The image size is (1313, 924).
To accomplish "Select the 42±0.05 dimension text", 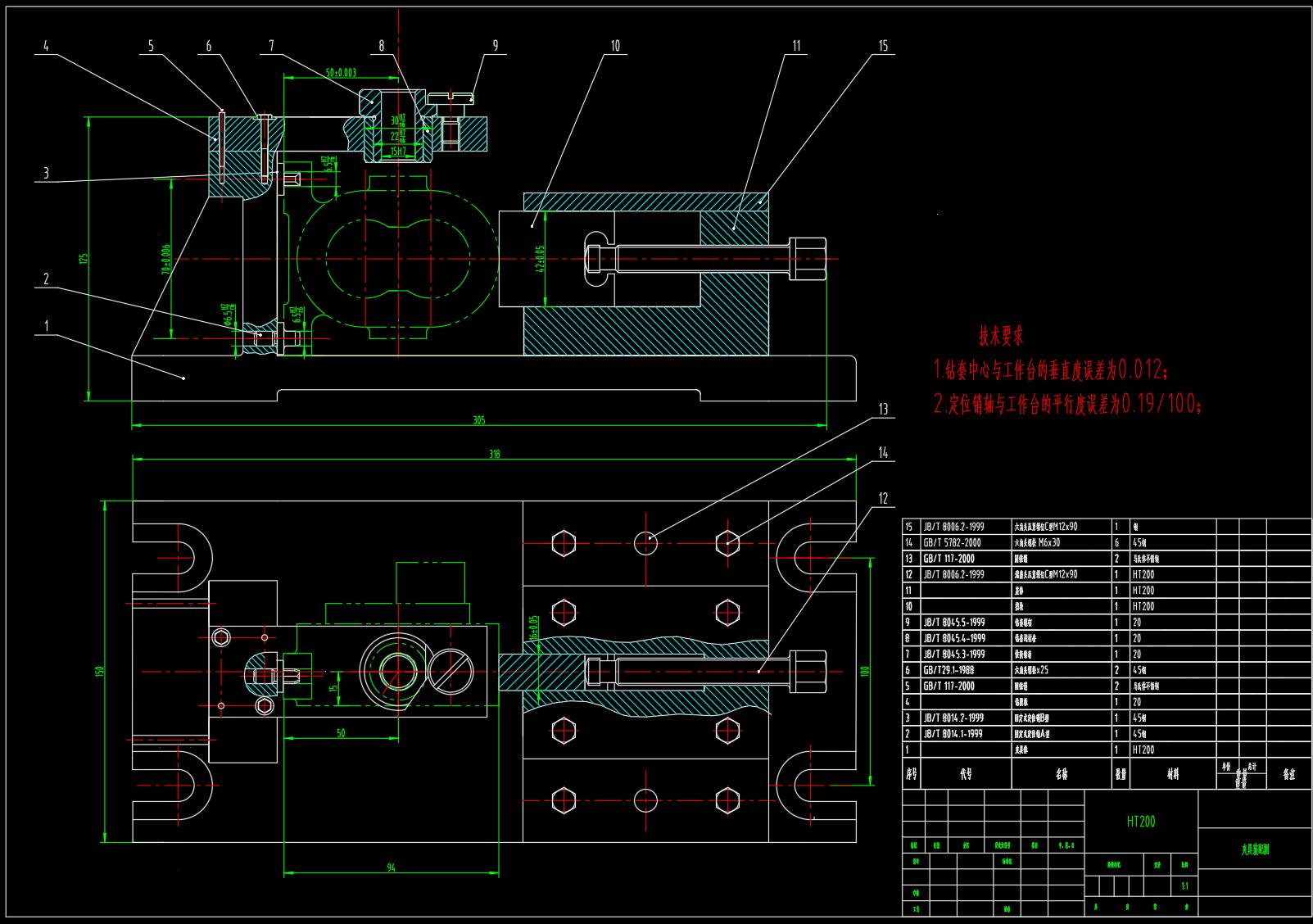I will point(541,258).
